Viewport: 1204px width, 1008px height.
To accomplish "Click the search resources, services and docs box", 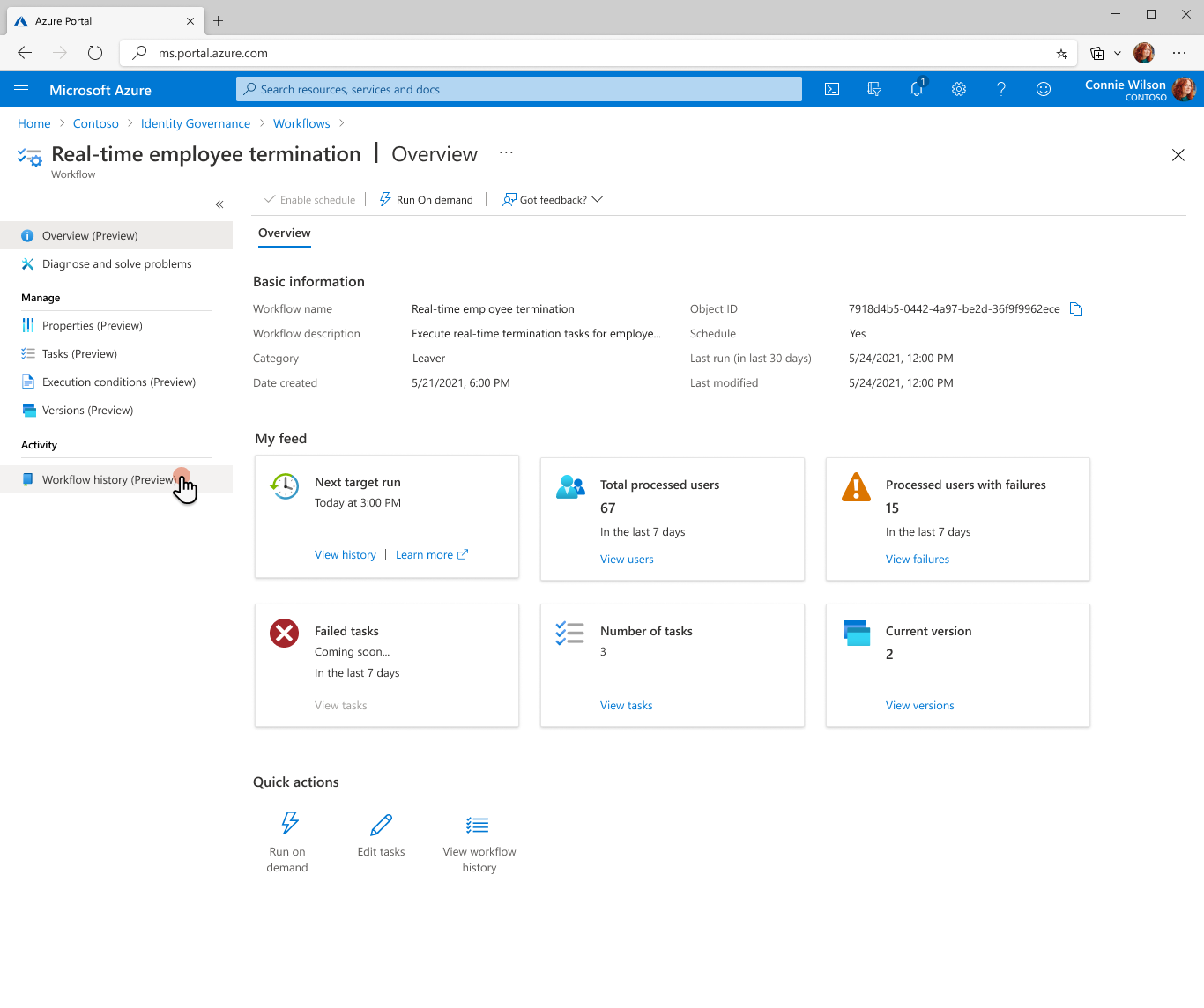I will coord(519,89).
